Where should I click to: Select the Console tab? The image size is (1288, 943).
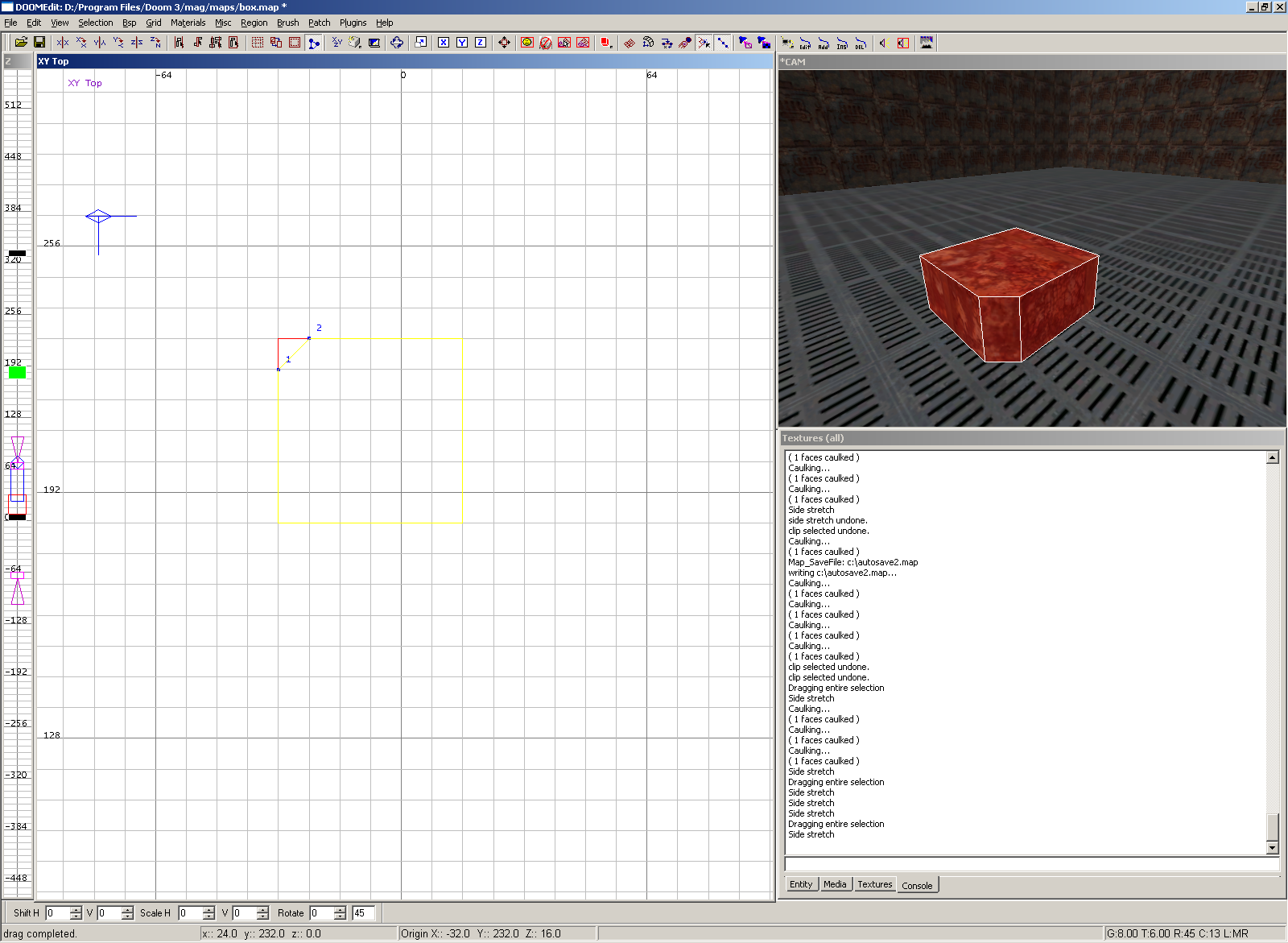click(x=917, y=885)
